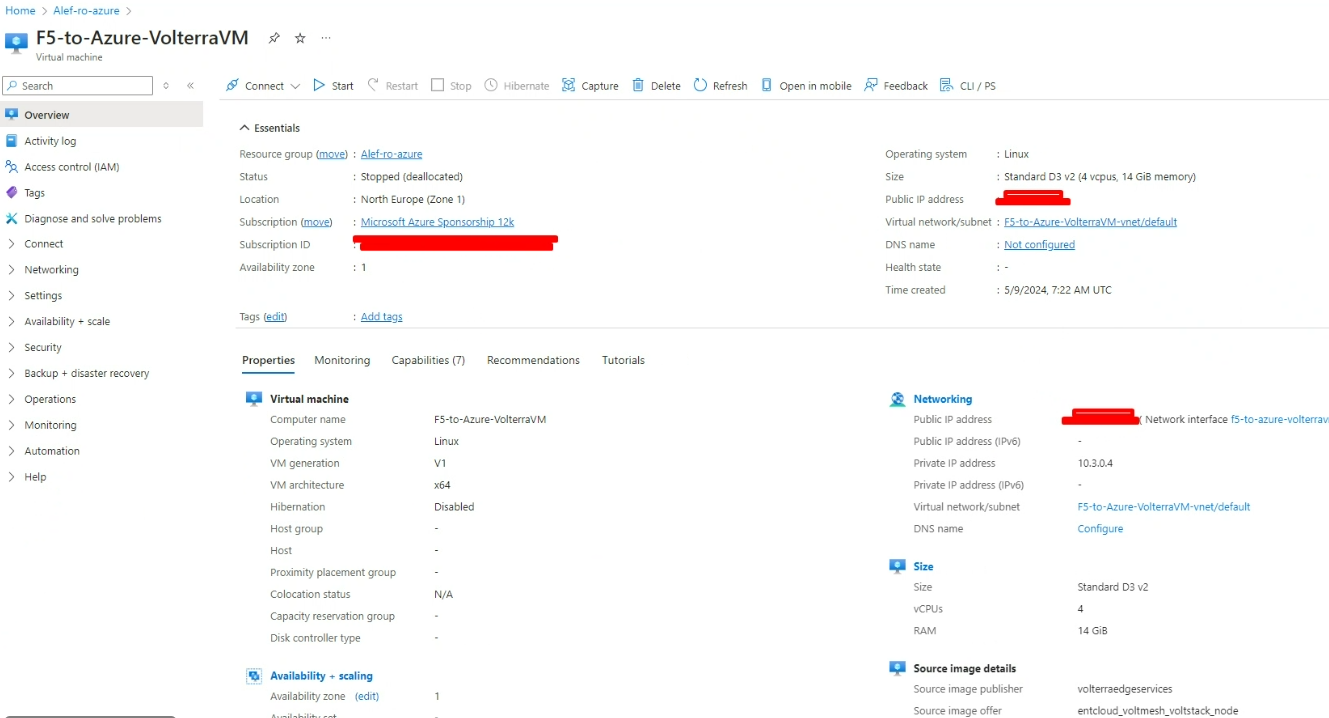
Task: Collapse the sidebar menu with double chevron
Action: click(190, 86)
